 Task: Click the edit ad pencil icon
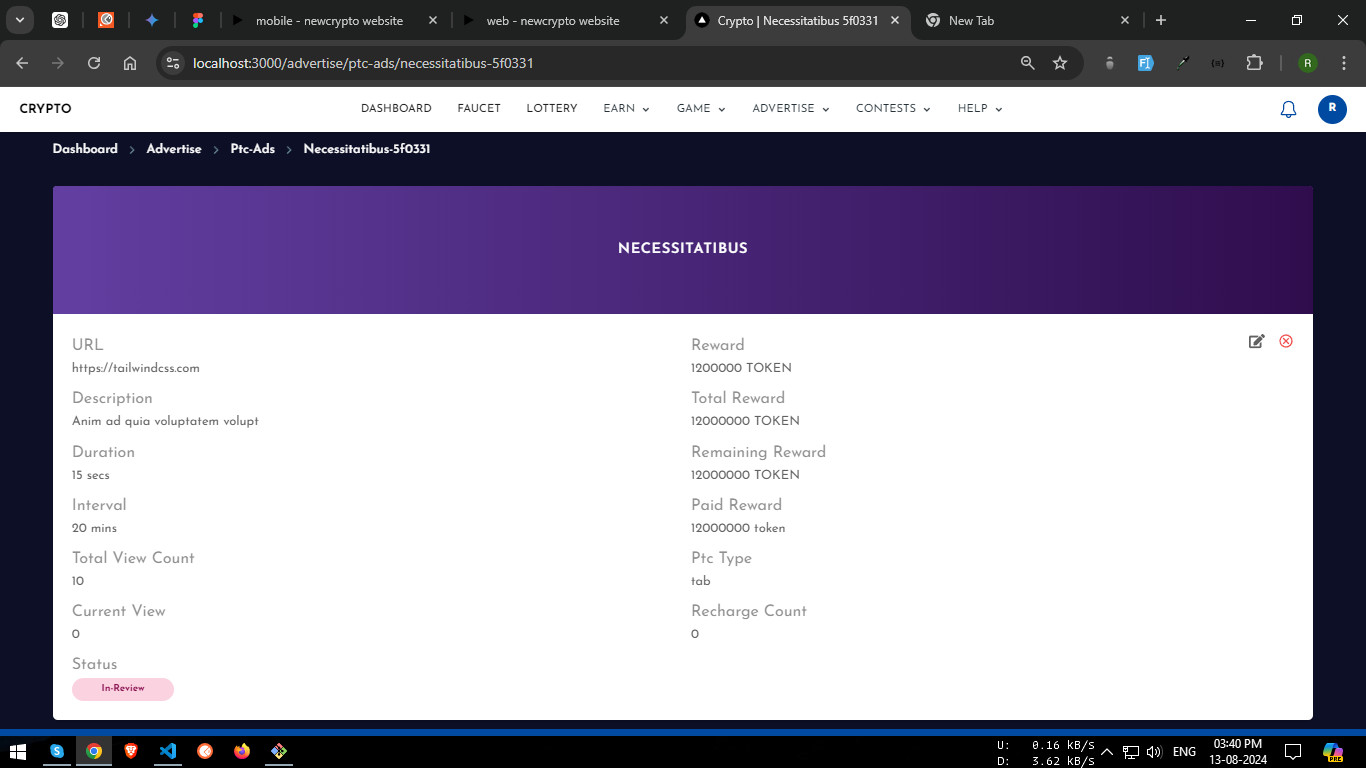coord(1256,342)
